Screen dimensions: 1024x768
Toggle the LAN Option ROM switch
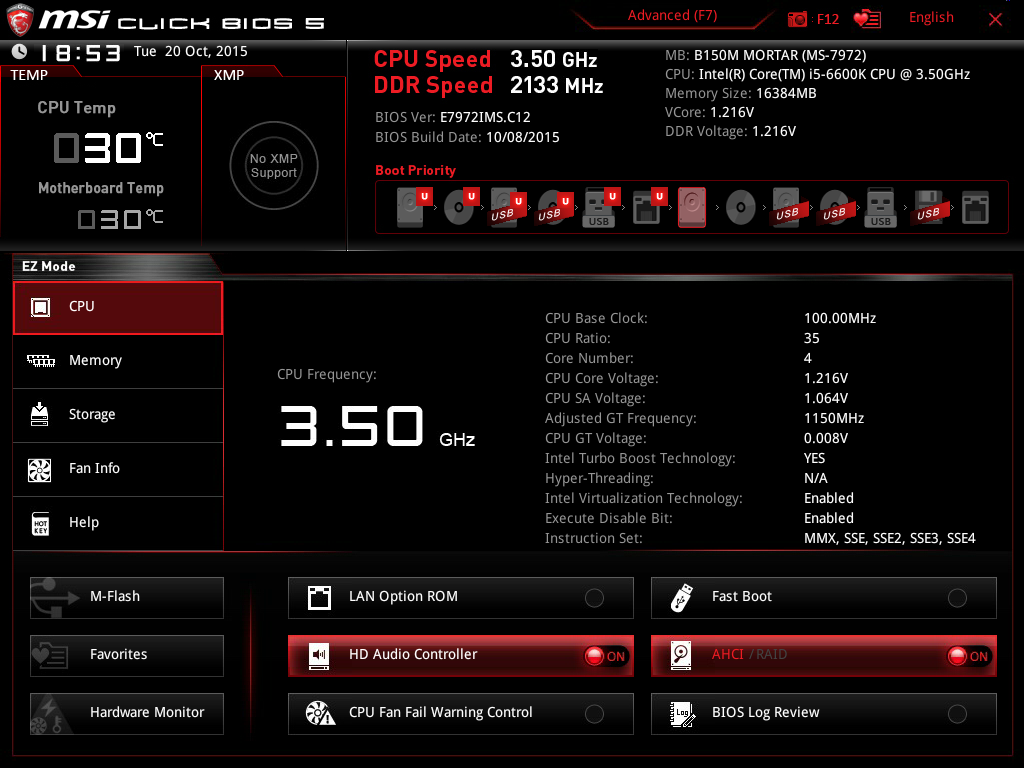coord(594,598)
